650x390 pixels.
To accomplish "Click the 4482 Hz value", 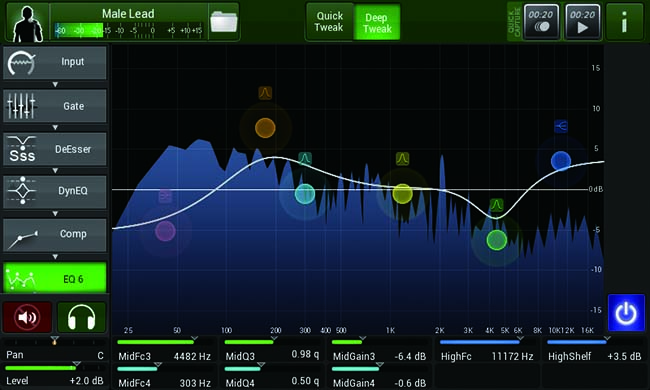I will pos(192,356).
